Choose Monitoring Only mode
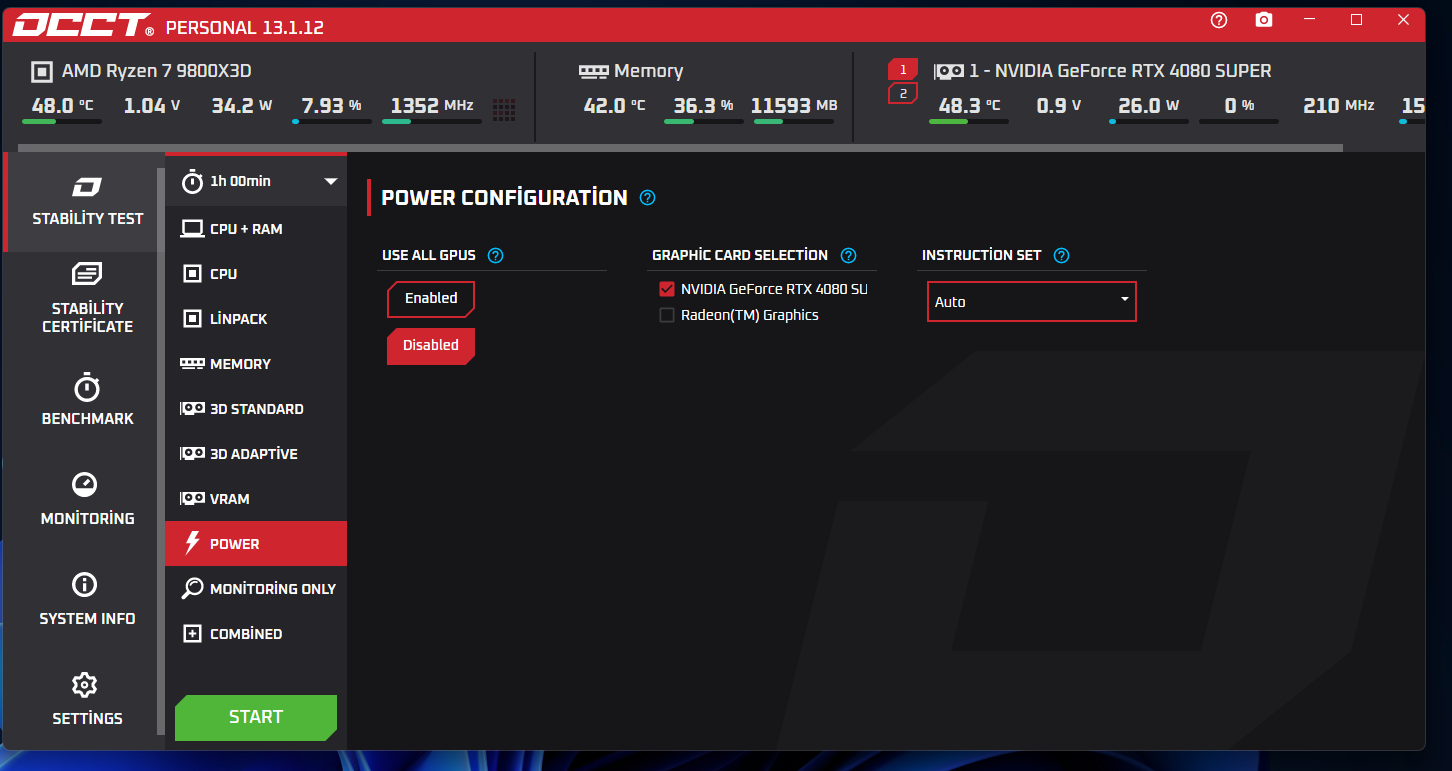Viewport: 1452px width, 771px height. (256, 589)
